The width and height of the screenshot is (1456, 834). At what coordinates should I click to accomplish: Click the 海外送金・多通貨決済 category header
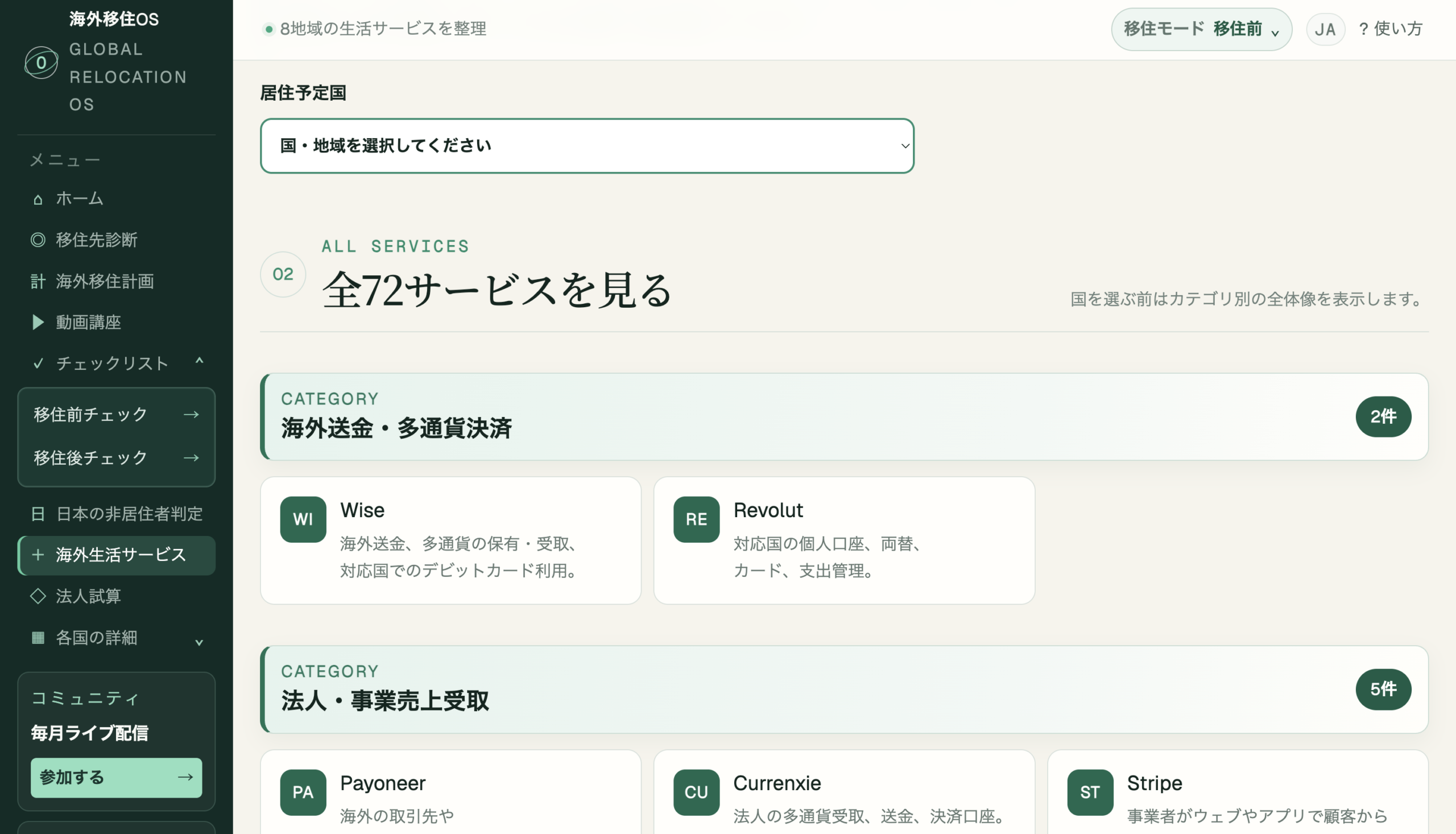(x=844, y=416)
